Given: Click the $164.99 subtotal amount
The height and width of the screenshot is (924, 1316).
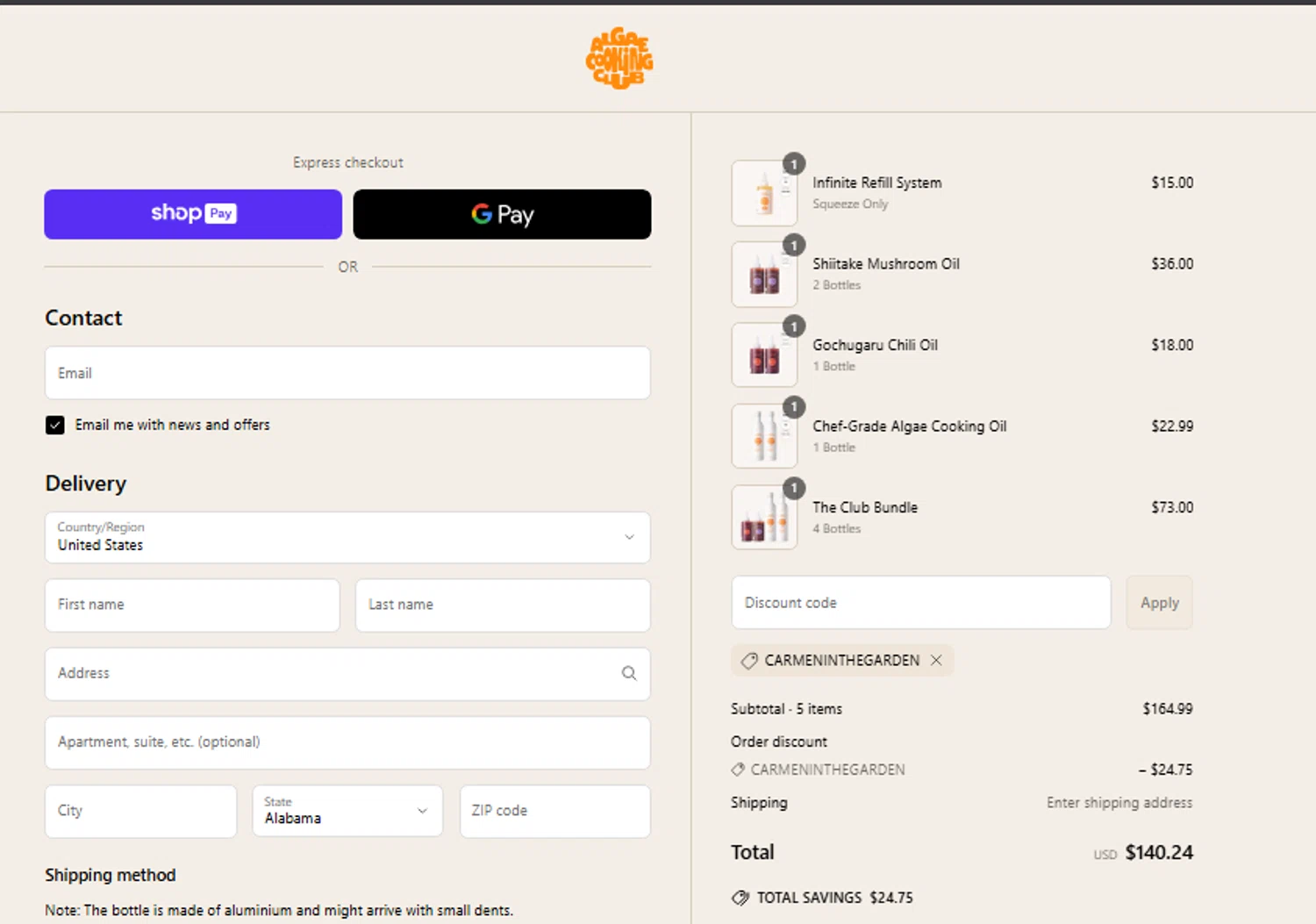Looking at the screenshot, I should click(x=1167, y=708).
